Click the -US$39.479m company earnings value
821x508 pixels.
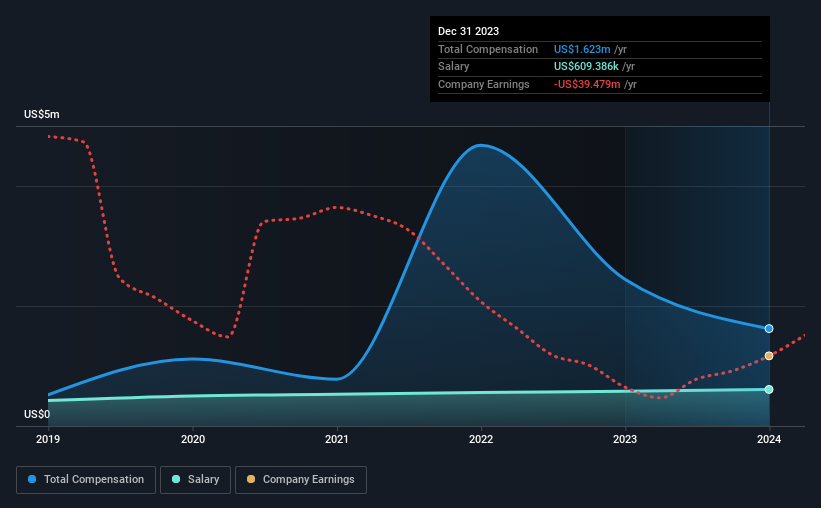click(x=587, y=84)
